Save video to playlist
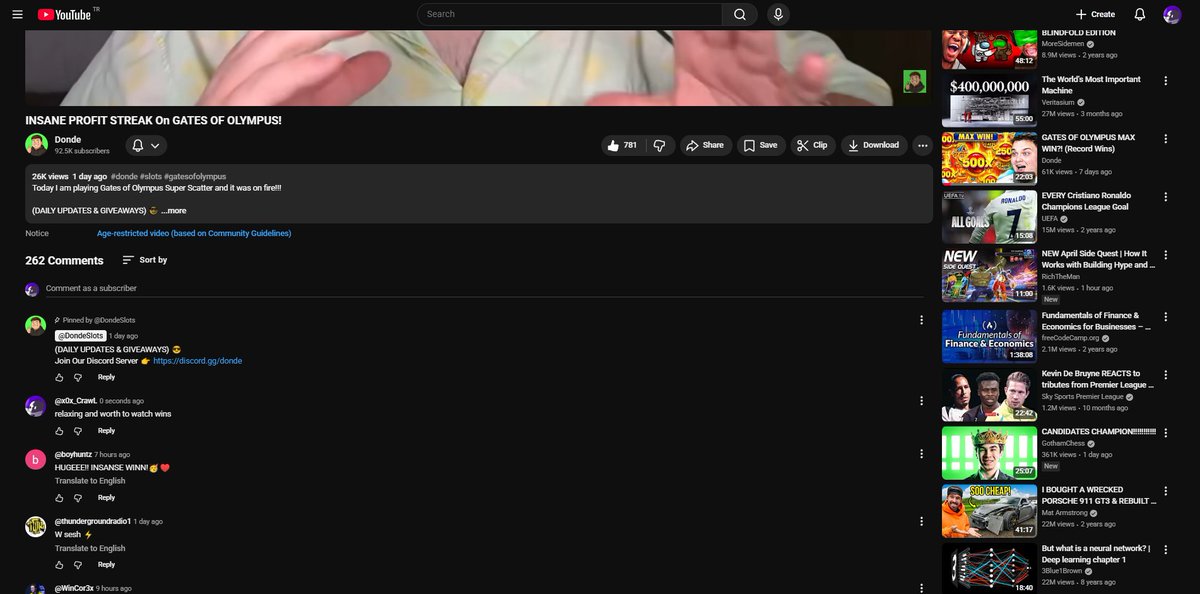 pyautogui.click(x=759, y=145)
